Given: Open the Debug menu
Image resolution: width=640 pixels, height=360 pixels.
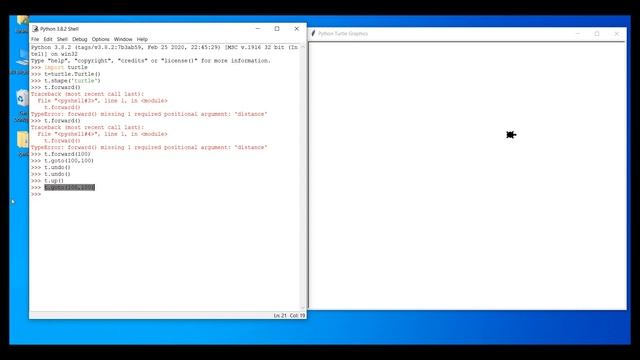Looking at the screenshot, I should pyautogui.click(x=80, y=39).
